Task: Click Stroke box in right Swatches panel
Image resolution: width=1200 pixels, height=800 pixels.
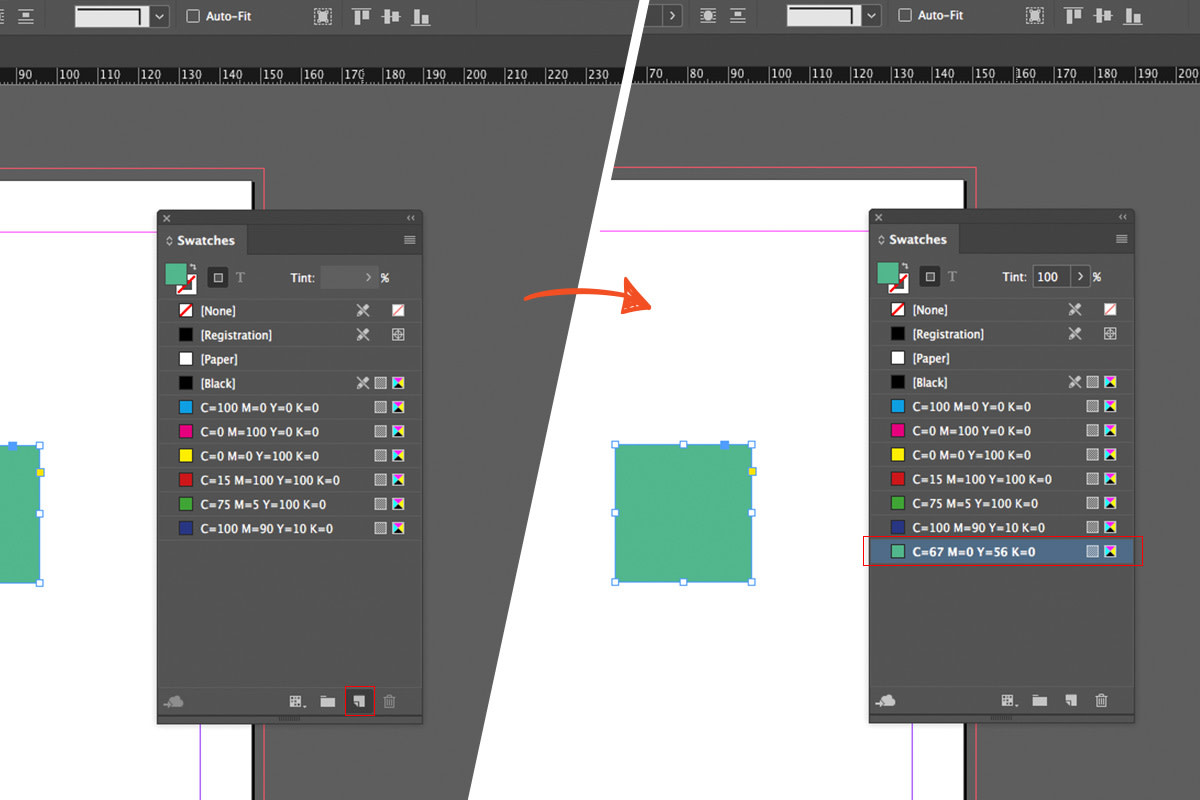Action: [903, 287]
